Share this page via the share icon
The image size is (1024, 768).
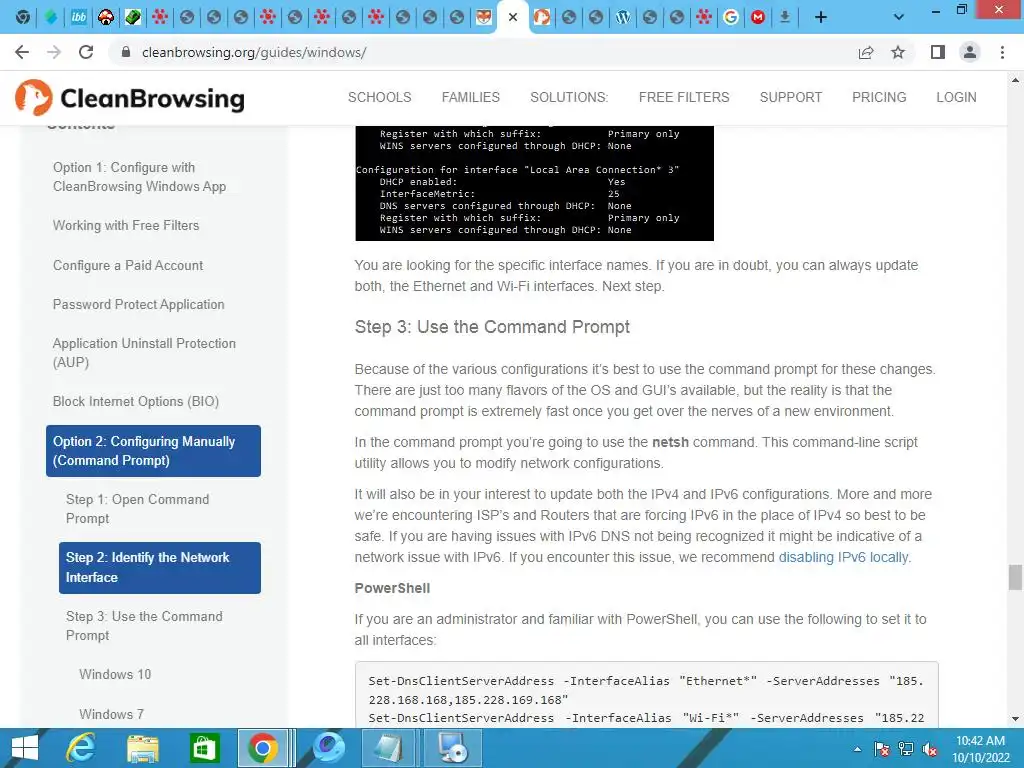(866, 52)
